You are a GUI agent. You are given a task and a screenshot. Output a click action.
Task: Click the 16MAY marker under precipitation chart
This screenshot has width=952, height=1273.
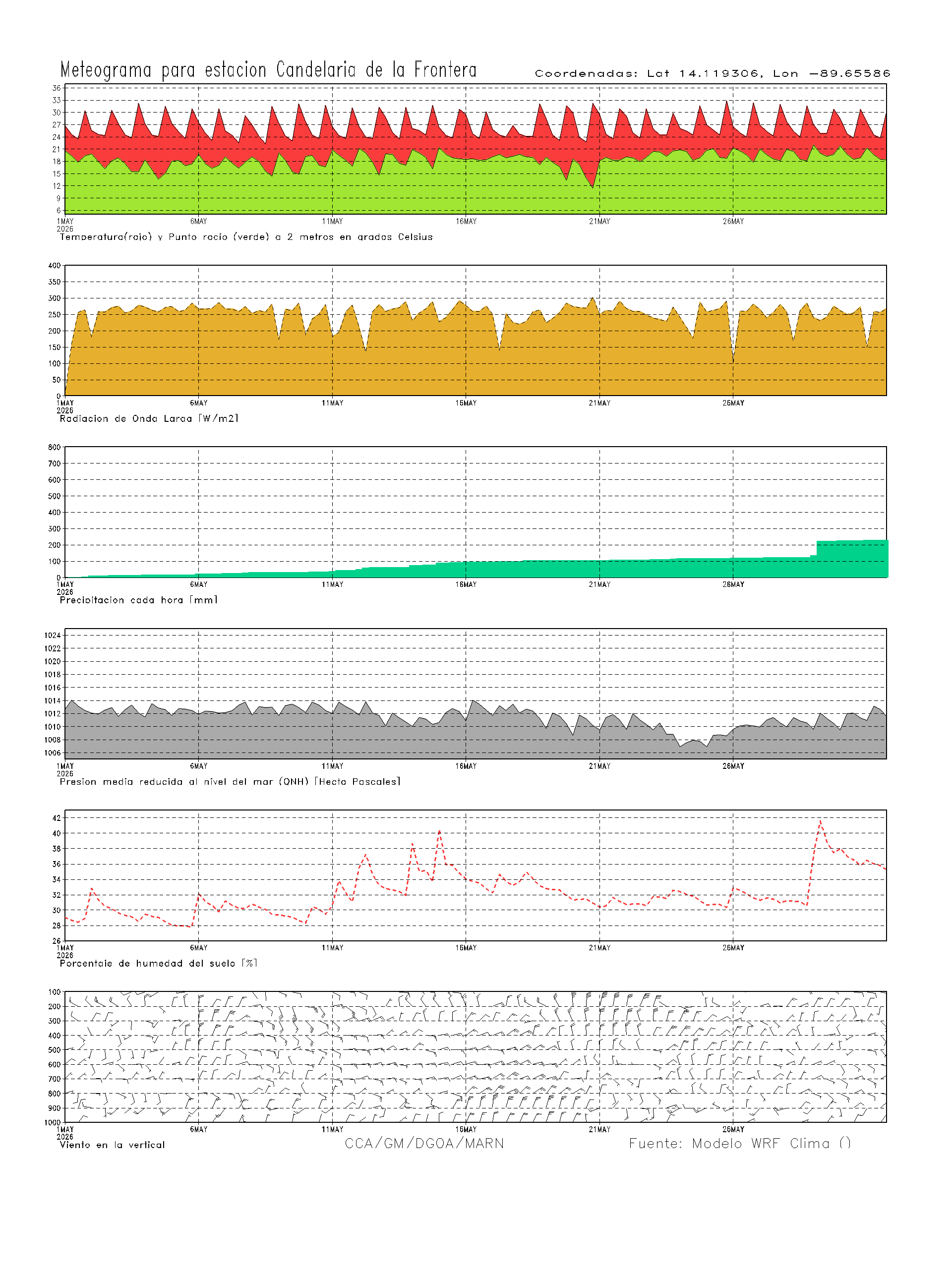point(466,585)
